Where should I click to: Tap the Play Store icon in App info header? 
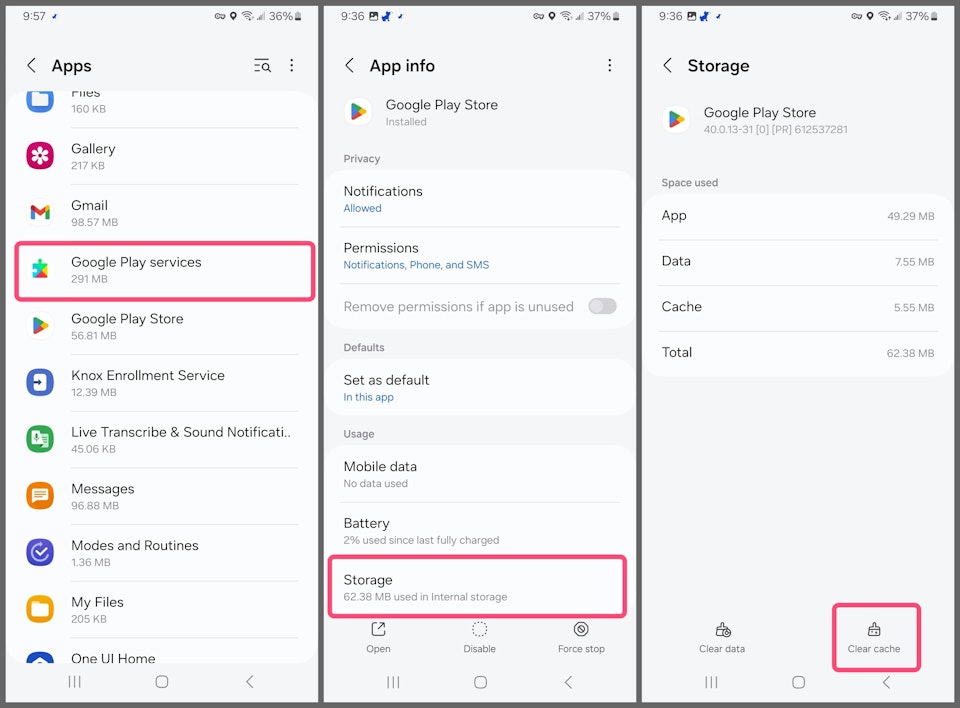[x=358, y=111]
